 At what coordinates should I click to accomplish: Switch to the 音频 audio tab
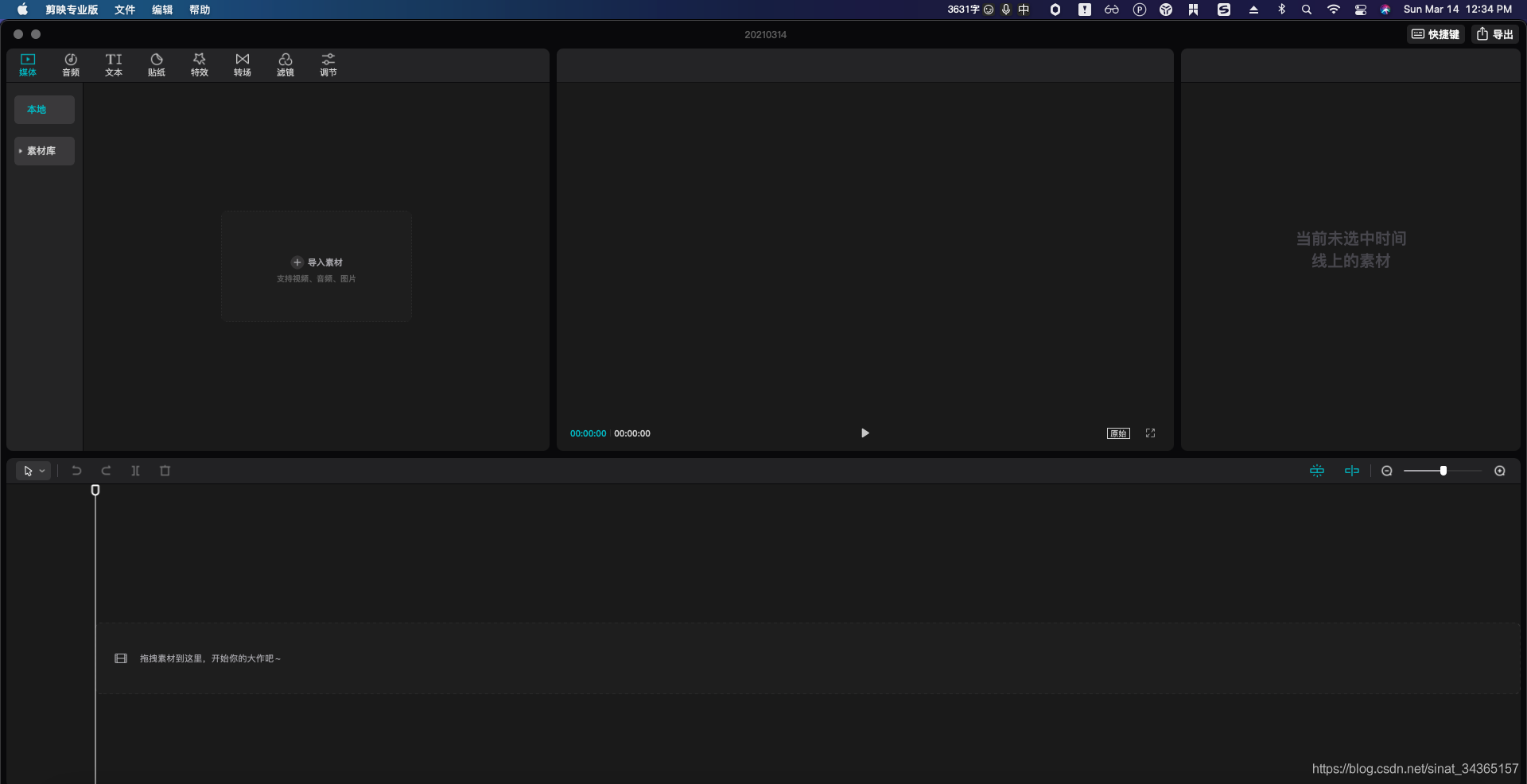[x=71, y=64]
